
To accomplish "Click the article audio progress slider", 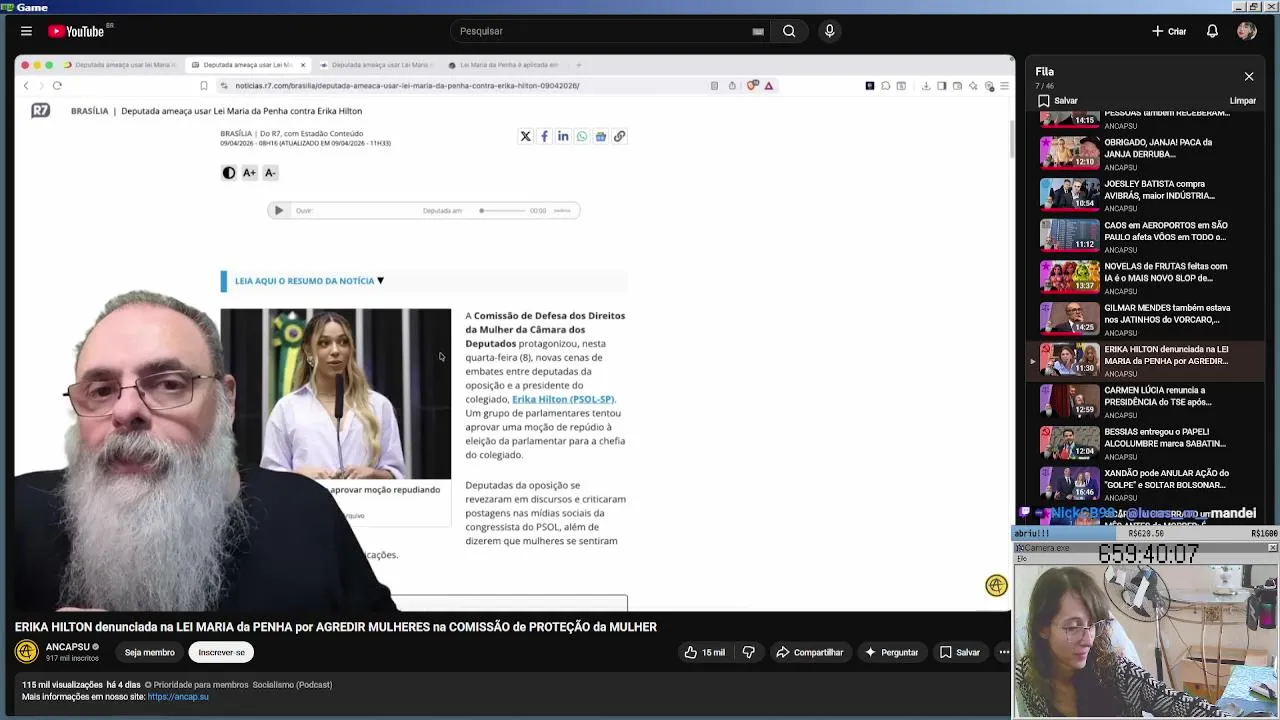I will 503,210.
